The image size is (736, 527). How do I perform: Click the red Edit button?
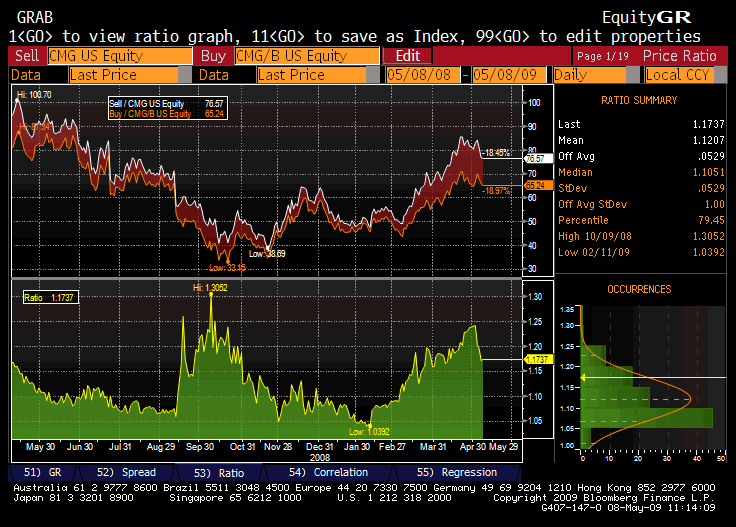coord(407,56)
